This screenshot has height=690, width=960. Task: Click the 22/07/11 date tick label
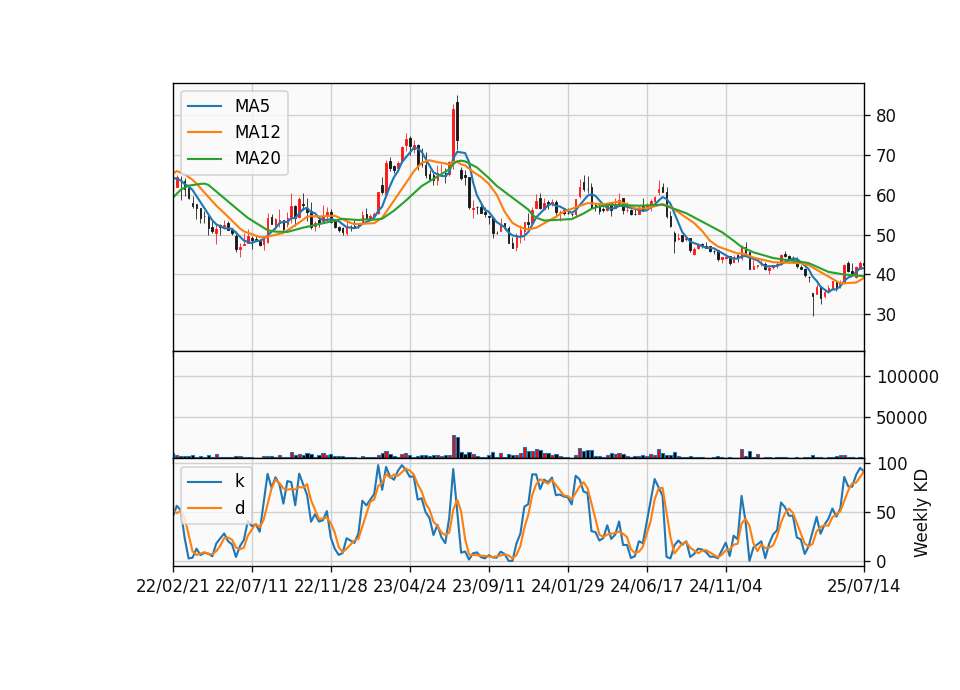(252, 586)
